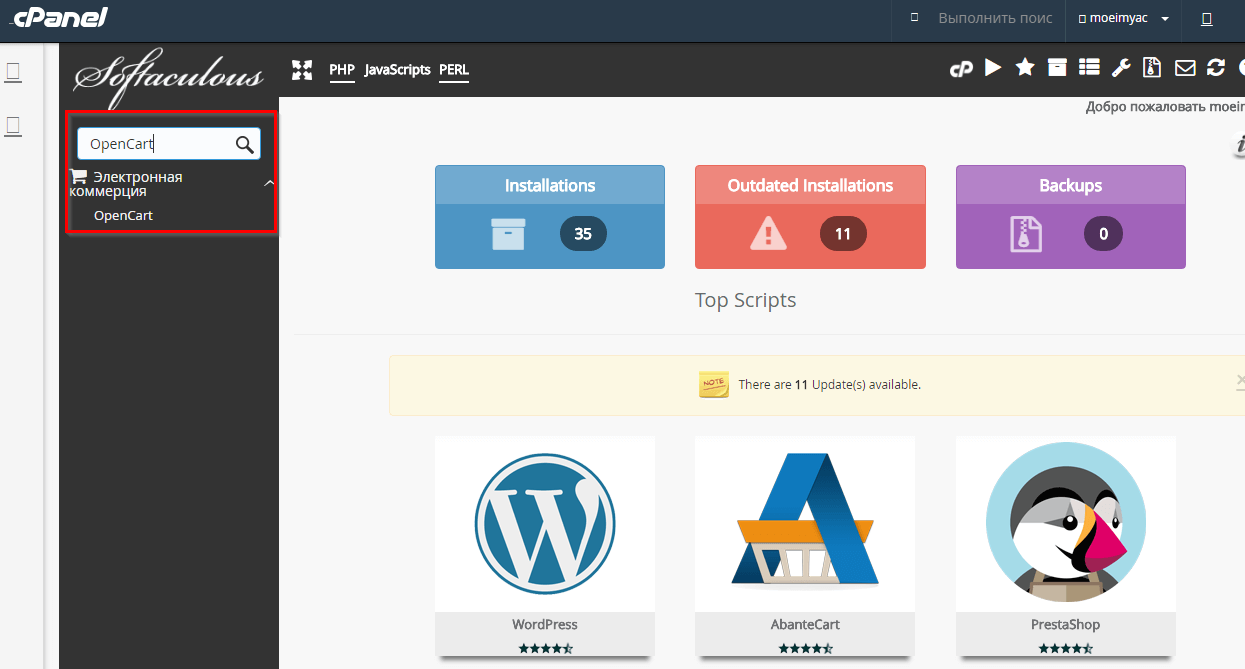The width and height of the screenshot is (1245, 669).
Task: Click the magnifier search icon
Action: click(245, 144)
